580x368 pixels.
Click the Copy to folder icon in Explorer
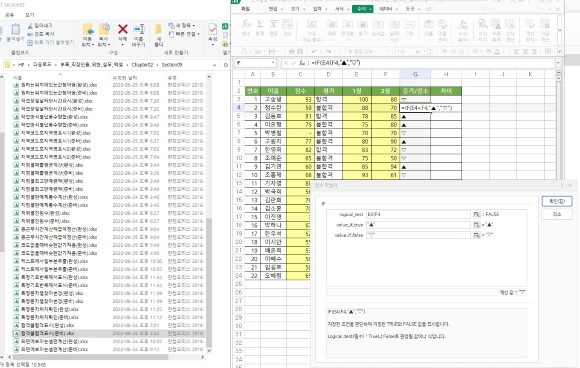(104, 29)
